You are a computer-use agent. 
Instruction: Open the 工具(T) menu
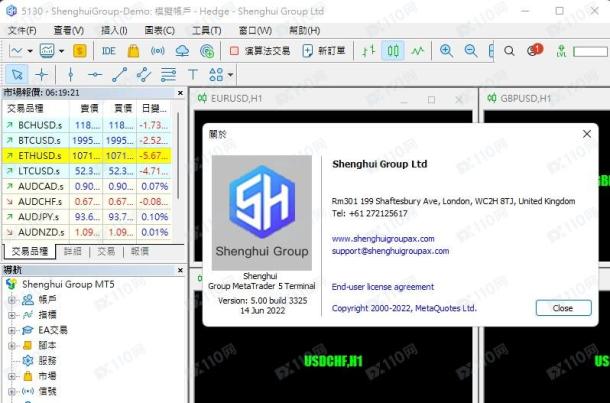[x=207, y=30]
